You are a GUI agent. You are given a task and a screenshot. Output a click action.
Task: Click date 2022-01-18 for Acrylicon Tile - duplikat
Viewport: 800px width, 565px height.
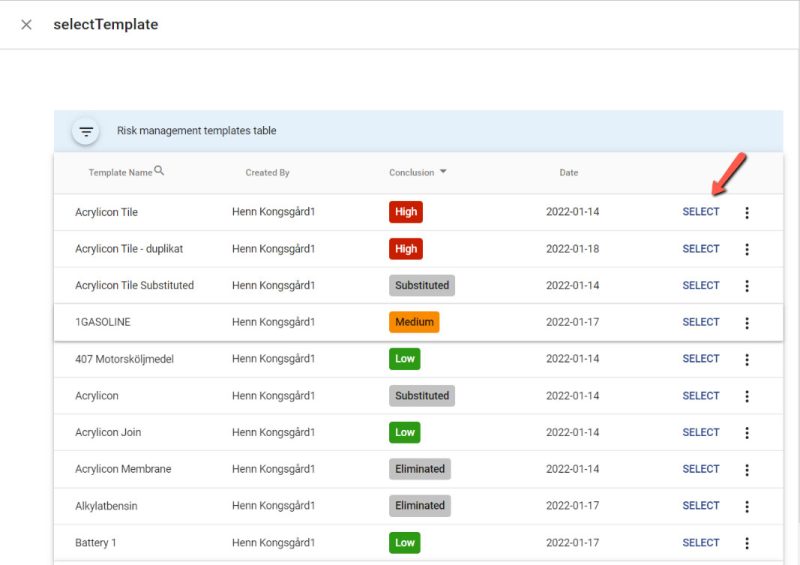[x=572, y=249]
